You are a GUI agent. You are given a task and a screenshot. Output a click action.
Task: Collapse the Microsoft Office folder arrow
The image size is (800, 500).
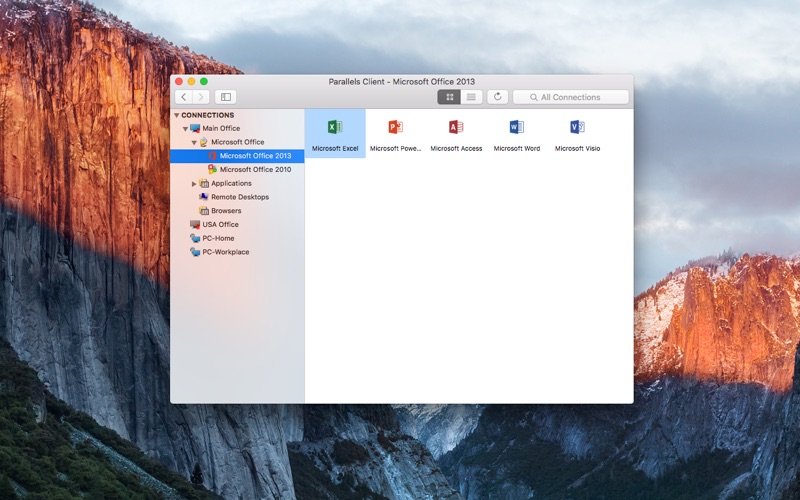point(194,142)
